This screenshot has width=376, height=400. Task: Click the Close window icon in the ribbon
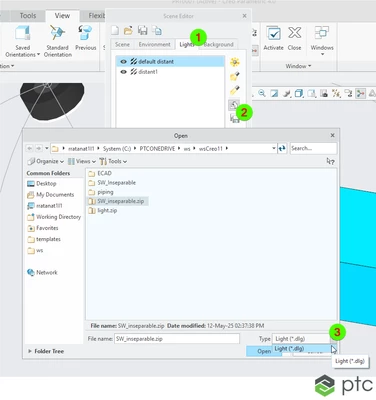click(x=295, y=33)
